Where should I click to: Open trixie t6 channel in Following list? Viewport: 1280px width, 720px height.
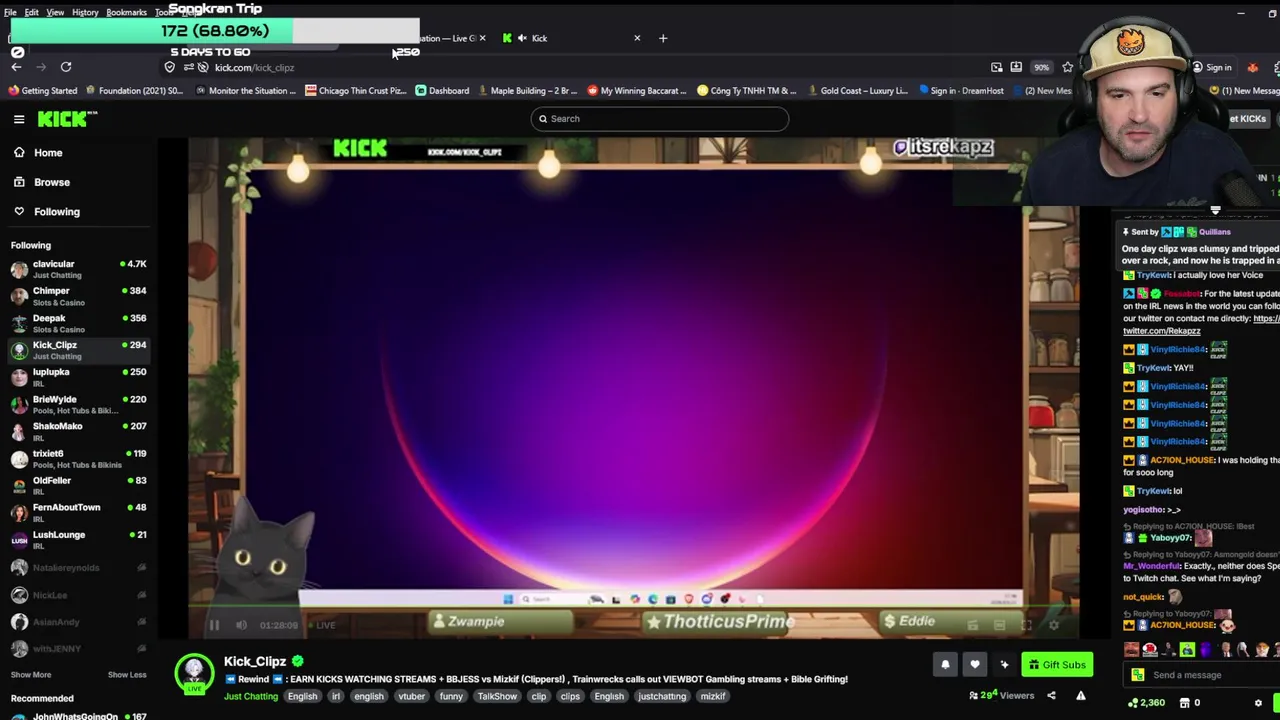point(78,458)
